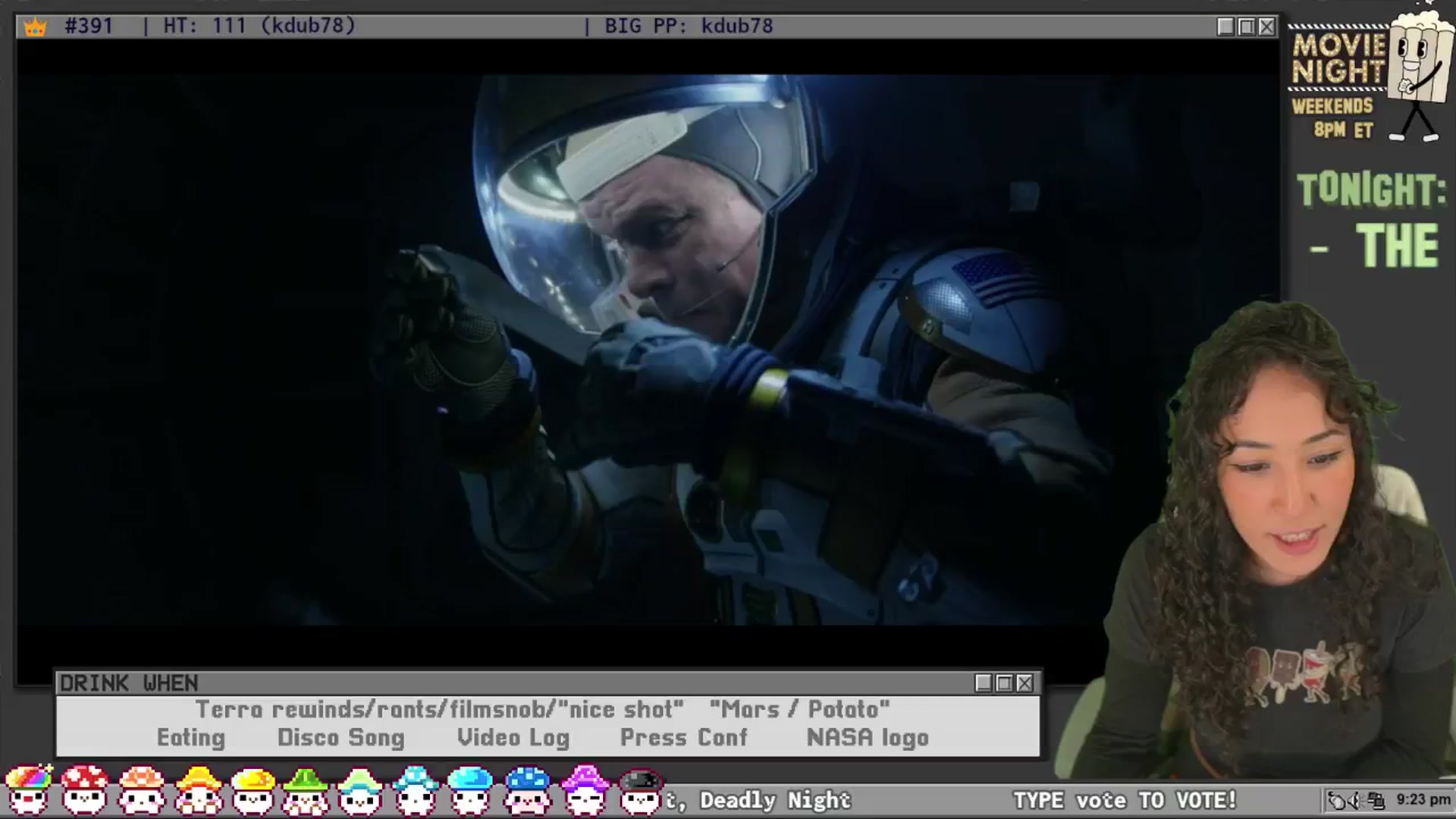
Task: Close the DRINK WHEN window
Action: (x=1025, y=683)
